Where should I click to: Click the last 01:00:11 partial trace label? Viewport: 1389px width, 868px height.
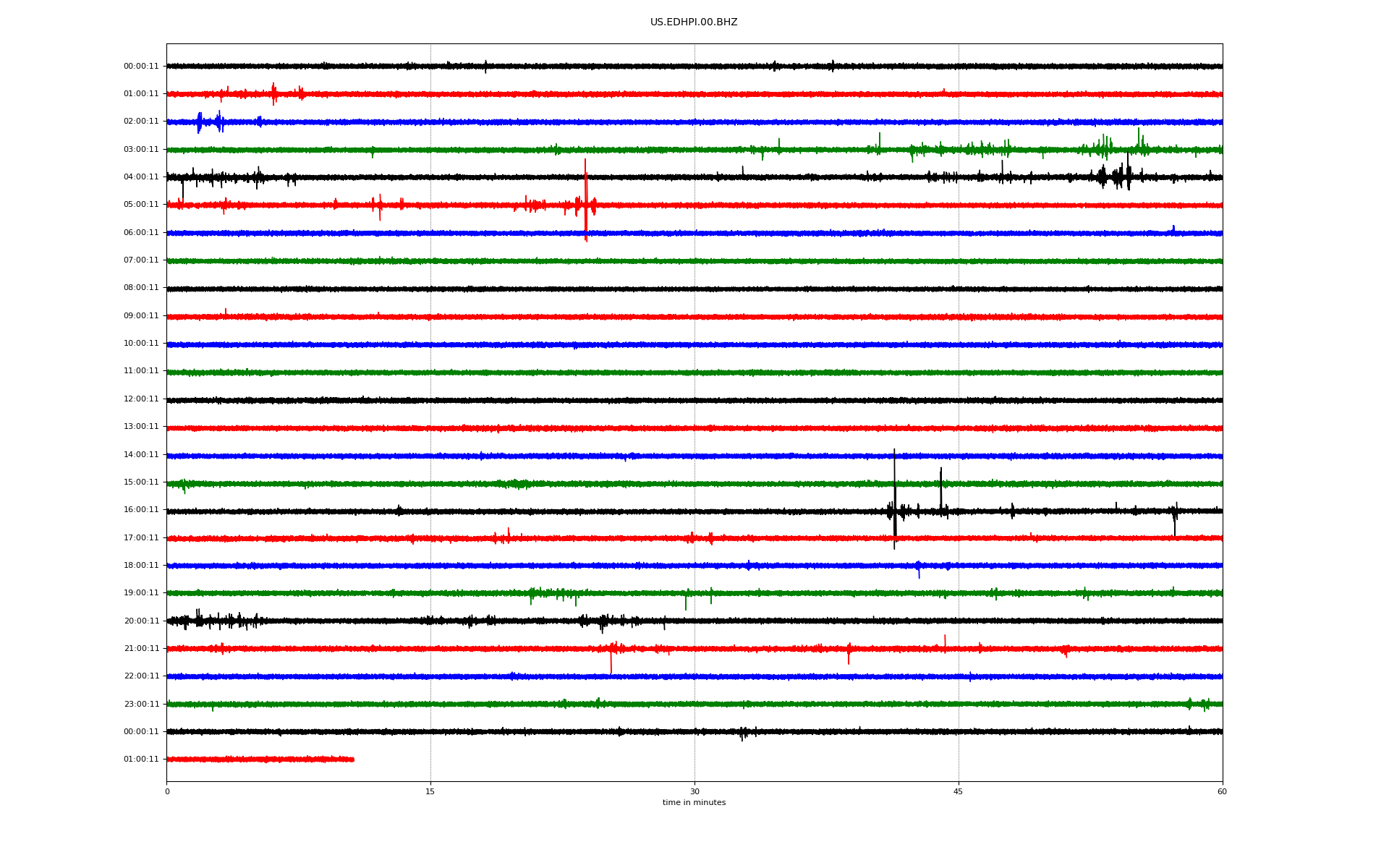click(x=141, y=759)
